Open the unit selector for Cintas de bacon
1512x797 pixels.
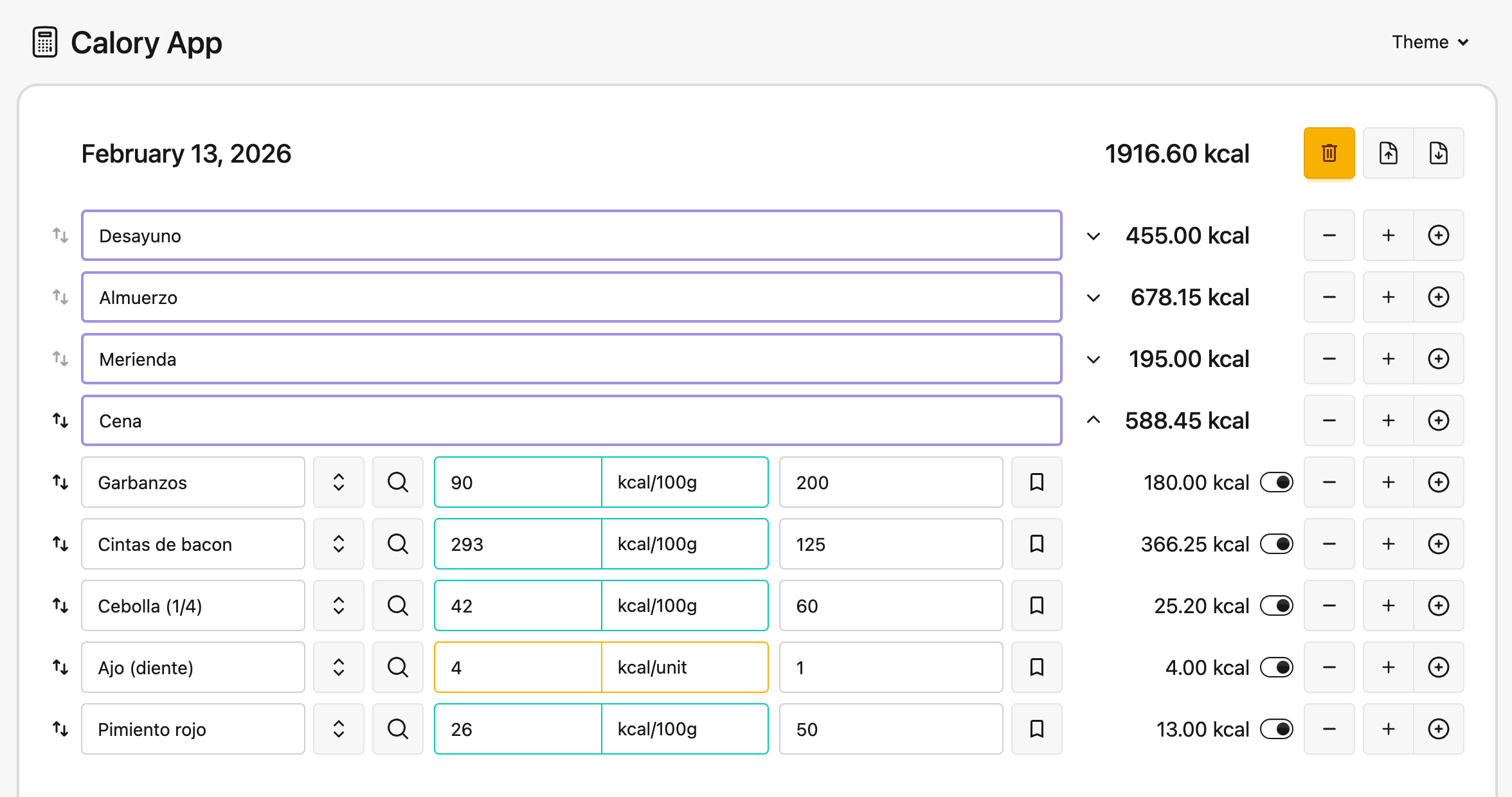coord(685,544)
